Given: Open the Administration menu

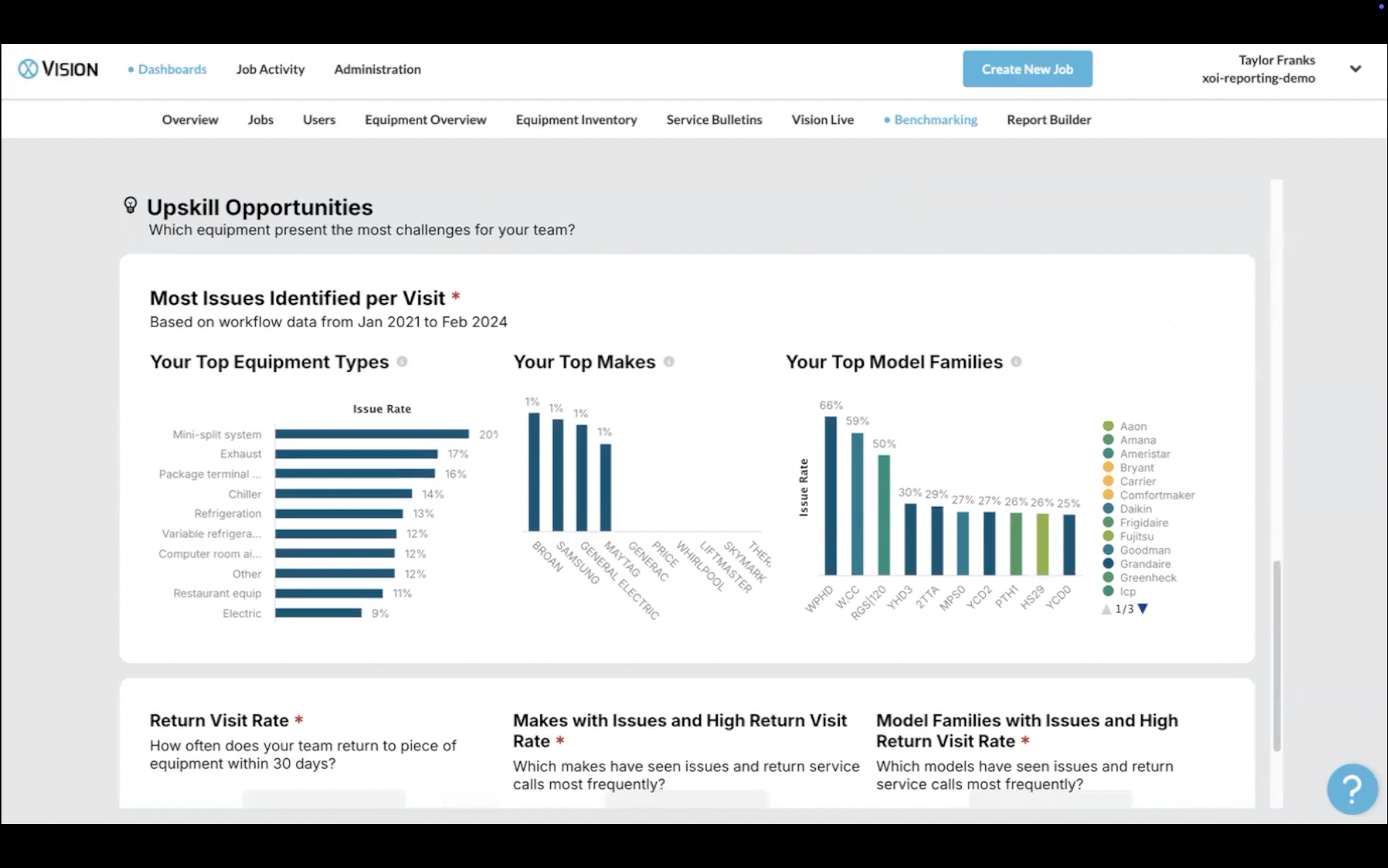Looking at the screenshot, I should tap(377, 69).
